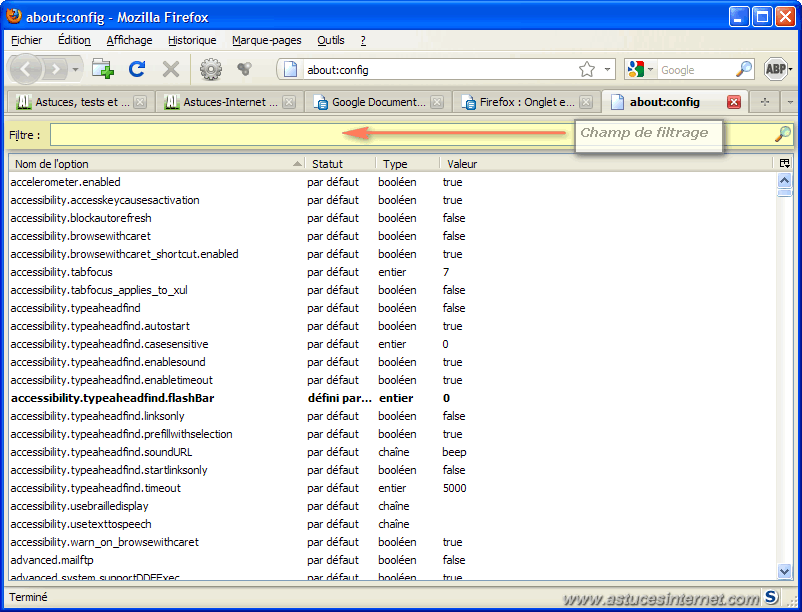Image resolution: width=802 pixels, height=612 pixels.
Task: Click the Firefox logo in the title bar
Action: tap(14, 16)
